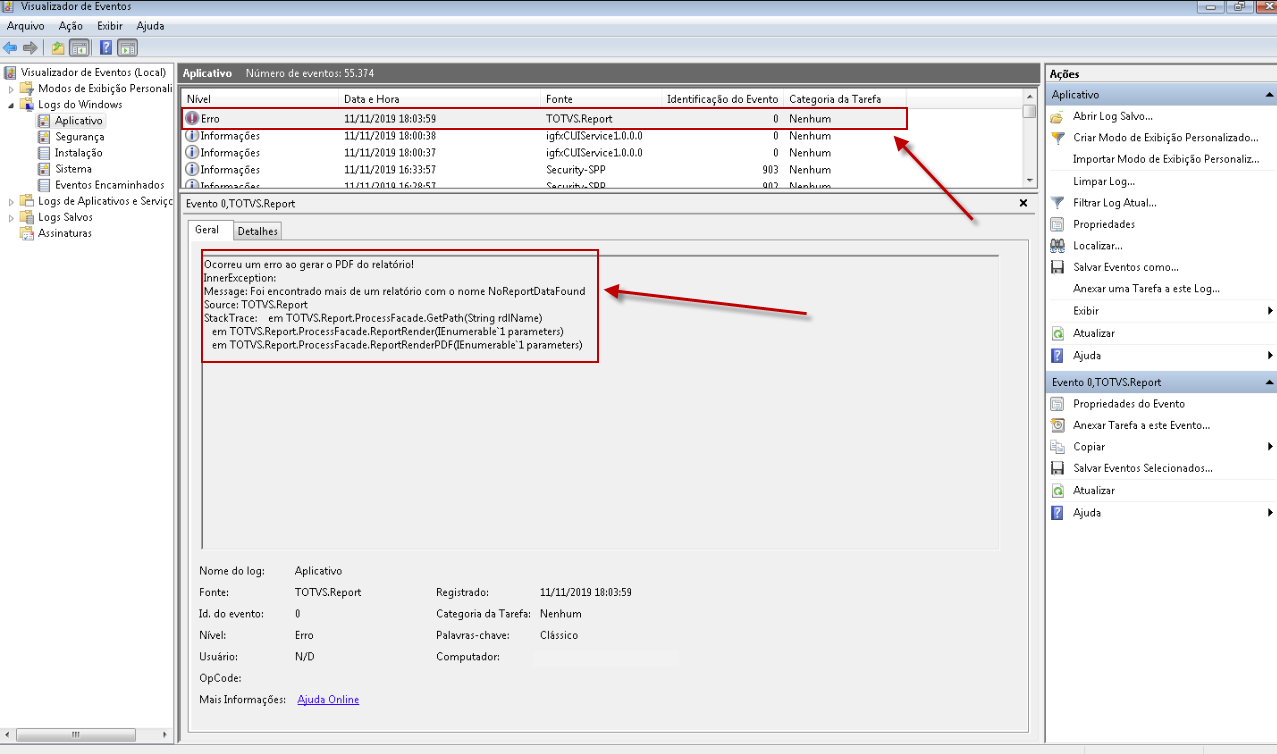The width and height of the screenshot is (1277, 754).
Task: Open the Arquivo menu
Action: pos(26,26)
